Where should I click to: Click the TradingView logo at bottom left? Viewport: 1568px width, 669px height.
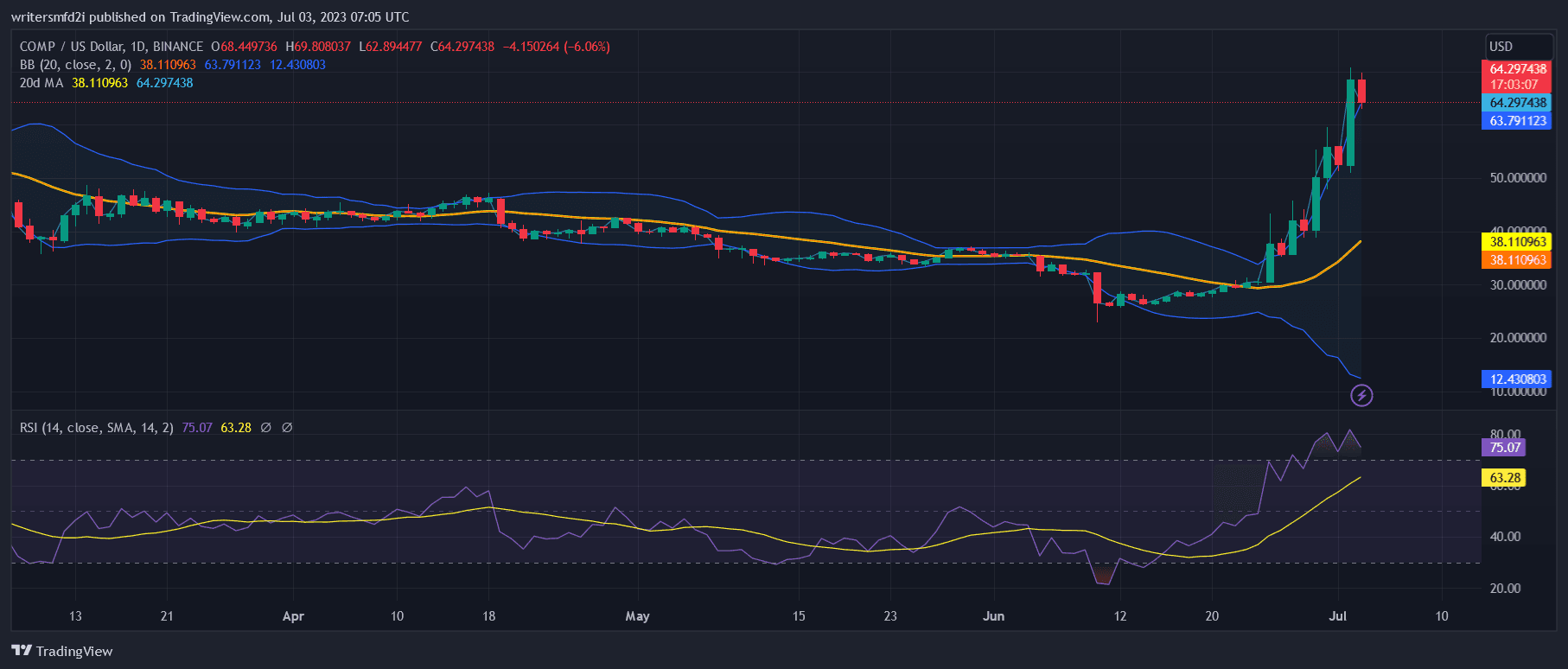22,651
